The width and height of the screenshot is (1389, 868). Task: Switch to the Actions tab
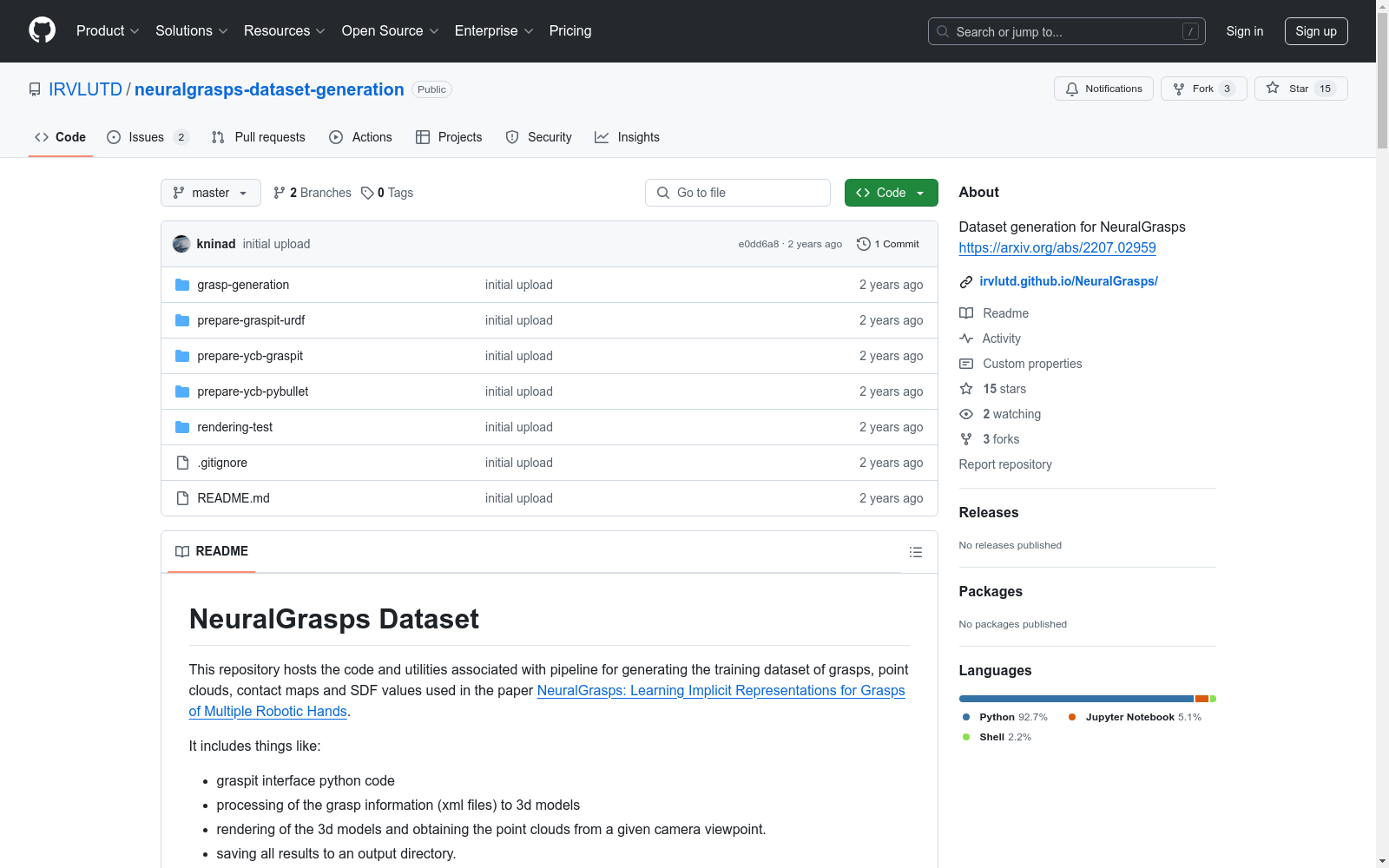click(x=360, y=137)
